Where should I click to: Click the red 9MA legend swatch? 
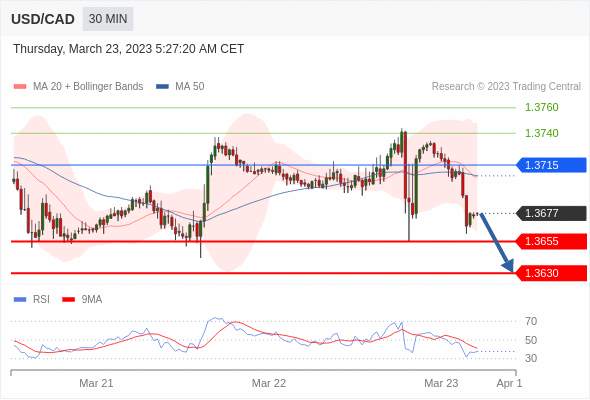(x=68, y=300)
